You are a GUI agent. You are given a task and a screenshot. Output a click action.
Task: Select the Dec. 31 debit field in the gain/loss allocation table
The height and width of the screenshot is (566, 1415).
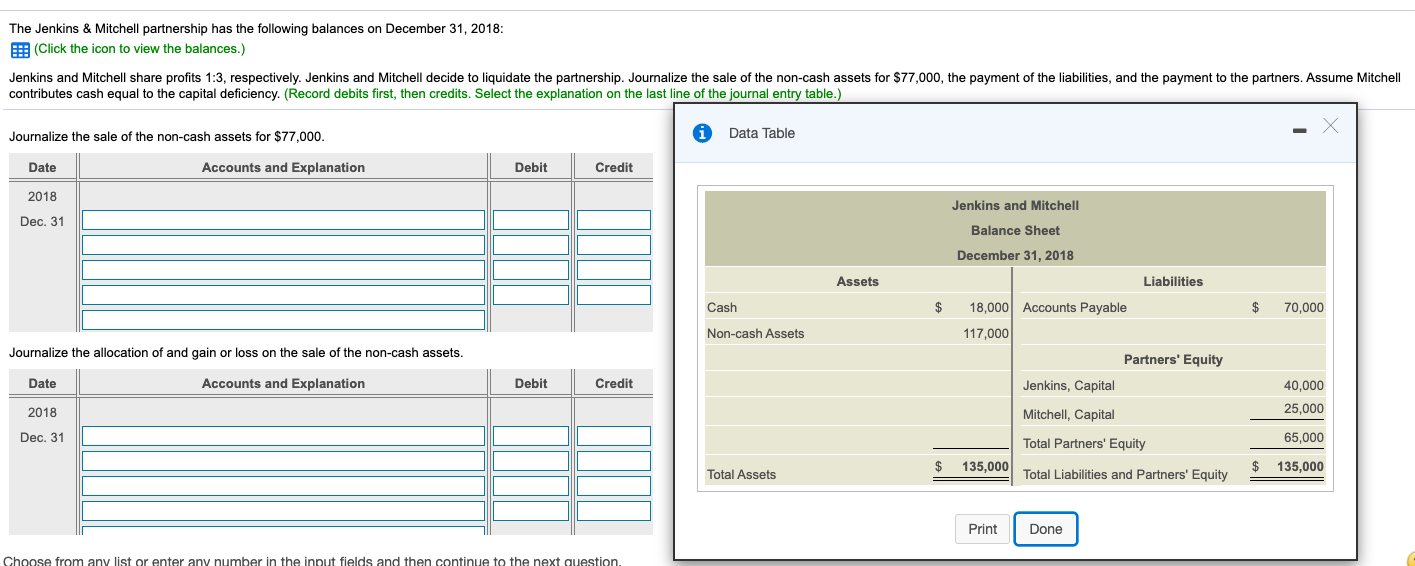[530, 436]
